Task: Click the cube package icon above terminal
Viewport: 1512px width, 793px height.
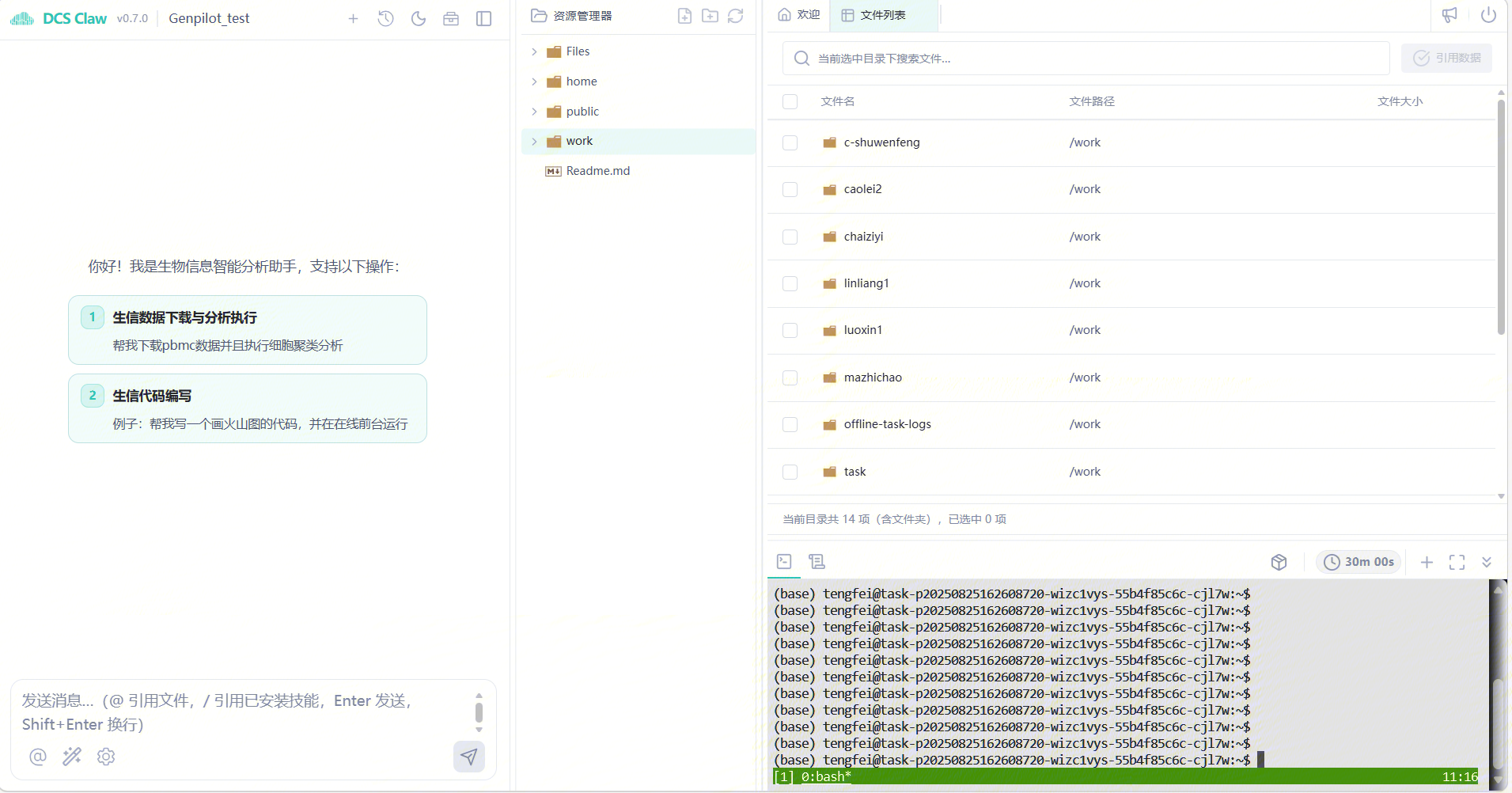Action: pyautogui.click(x=1279, y=562)
